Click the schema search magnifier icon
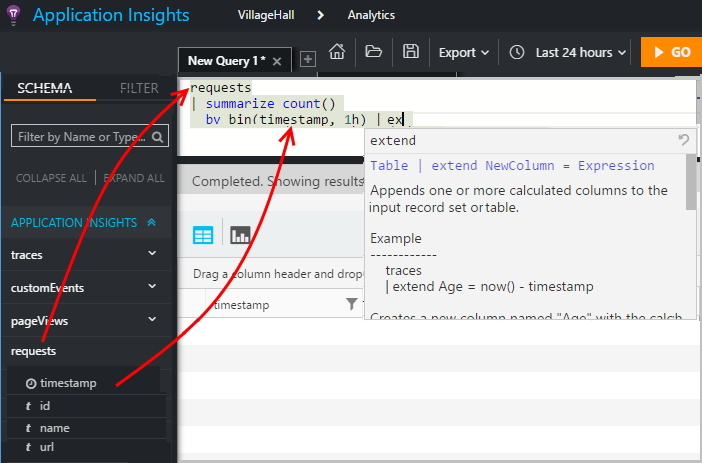This screenshot has height=463, width=702. 157,137
